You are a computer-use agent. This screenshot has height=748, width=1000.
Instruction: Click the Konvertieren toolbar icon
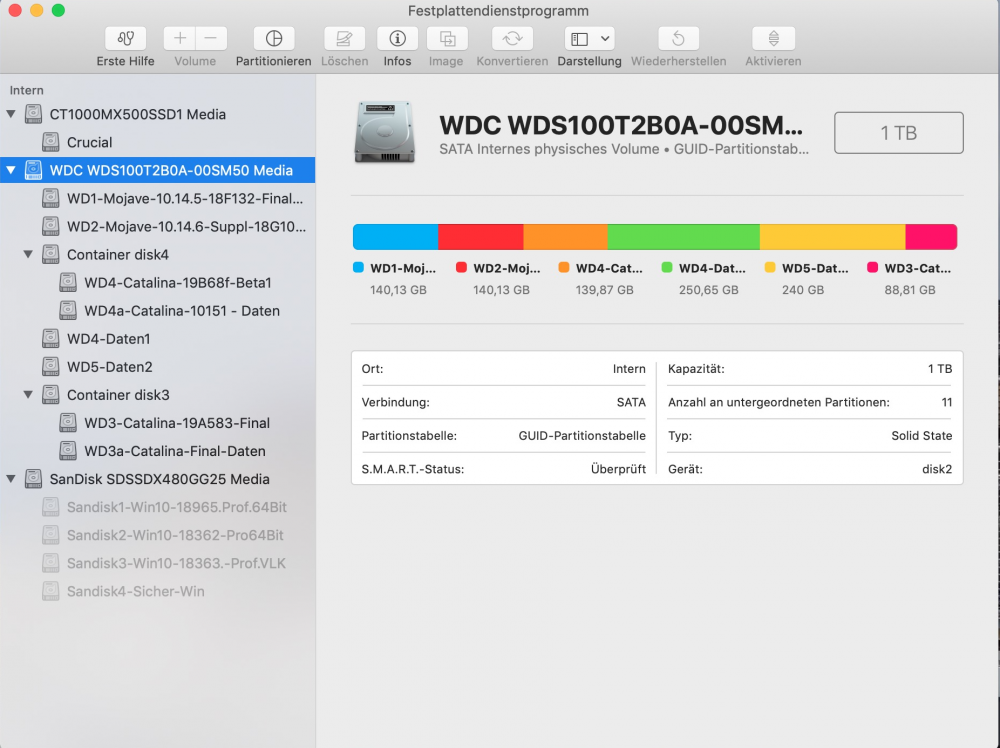(512, 39)
